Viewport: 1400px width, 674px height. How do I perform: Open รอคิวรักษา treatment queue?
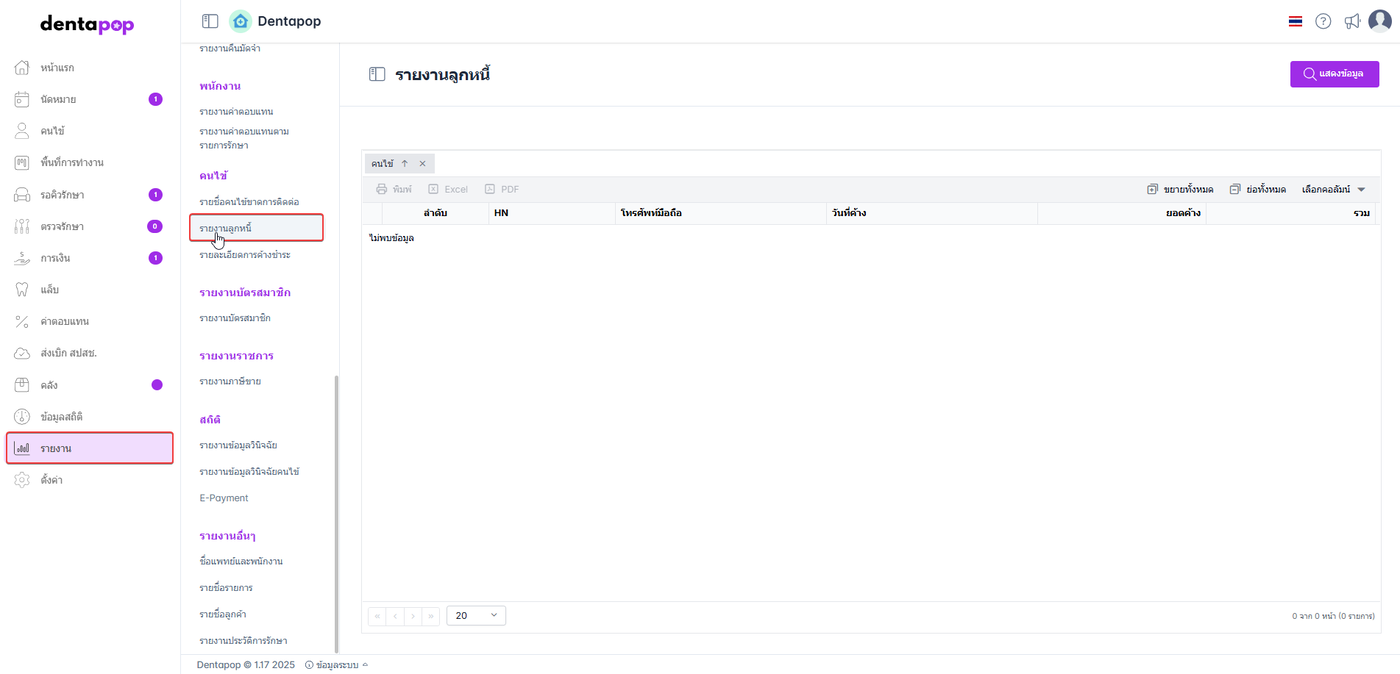pyautogui.click(x=89, y=195)
